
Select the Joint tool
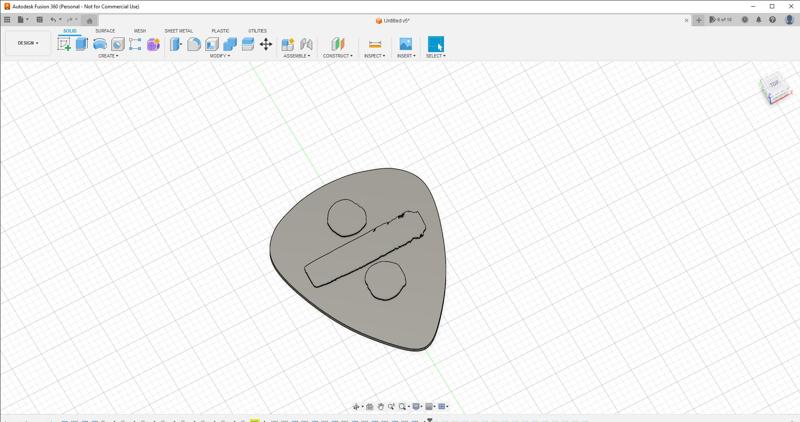click(x=306, y=44)
